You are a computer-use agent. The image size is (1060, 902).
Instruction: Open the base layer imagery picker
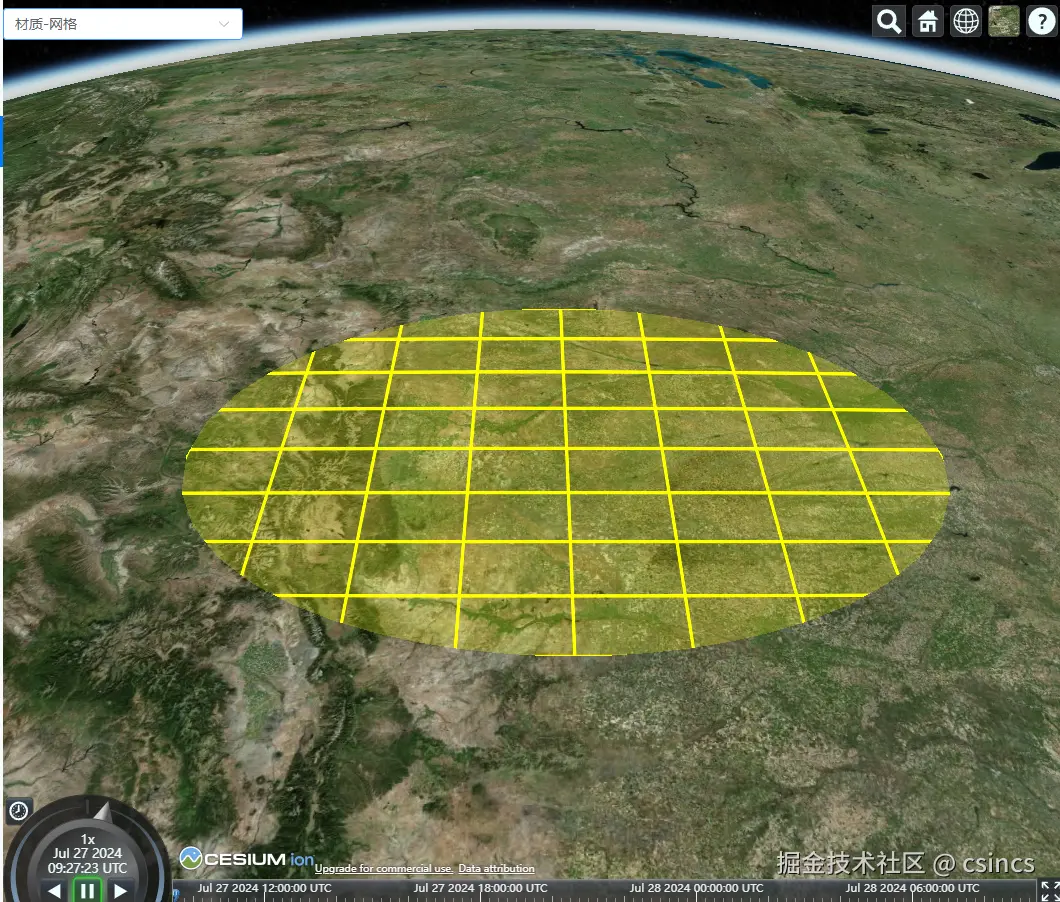tap(1004, 22)
